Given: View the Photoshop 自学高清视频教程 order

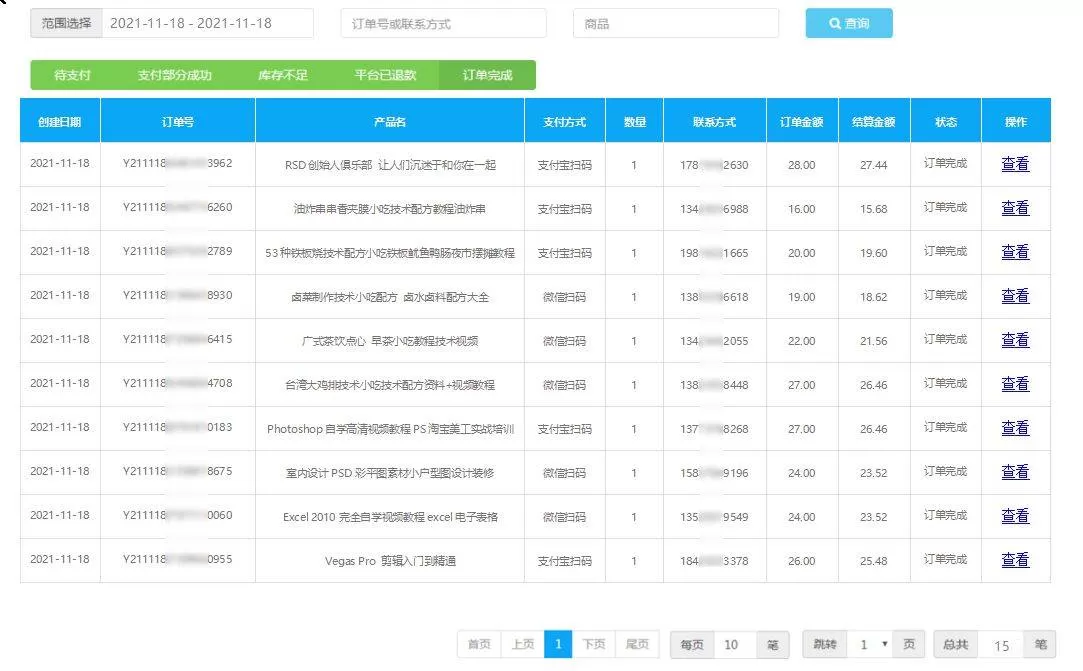Looking at the screenshot, I should coord(1015,428).
